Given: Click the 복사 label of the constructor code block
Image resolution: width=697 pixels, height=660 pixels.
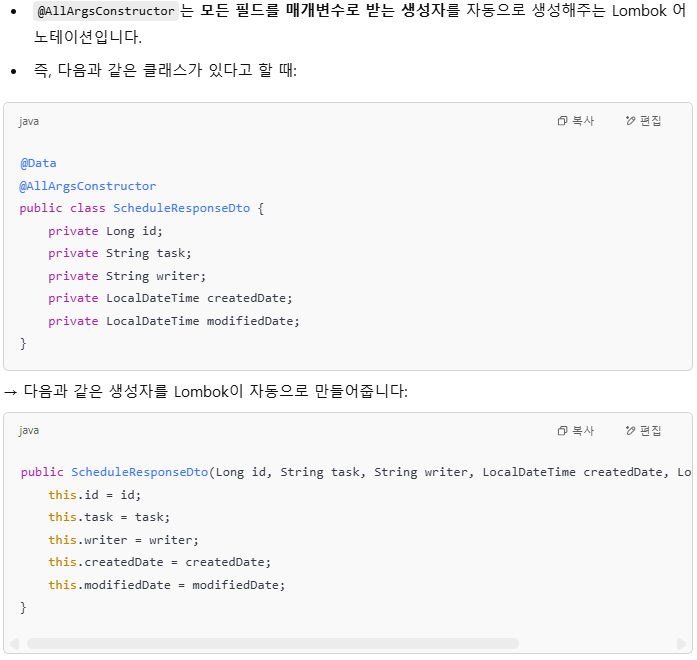Looking at the screenshot, I should point(583,431).
